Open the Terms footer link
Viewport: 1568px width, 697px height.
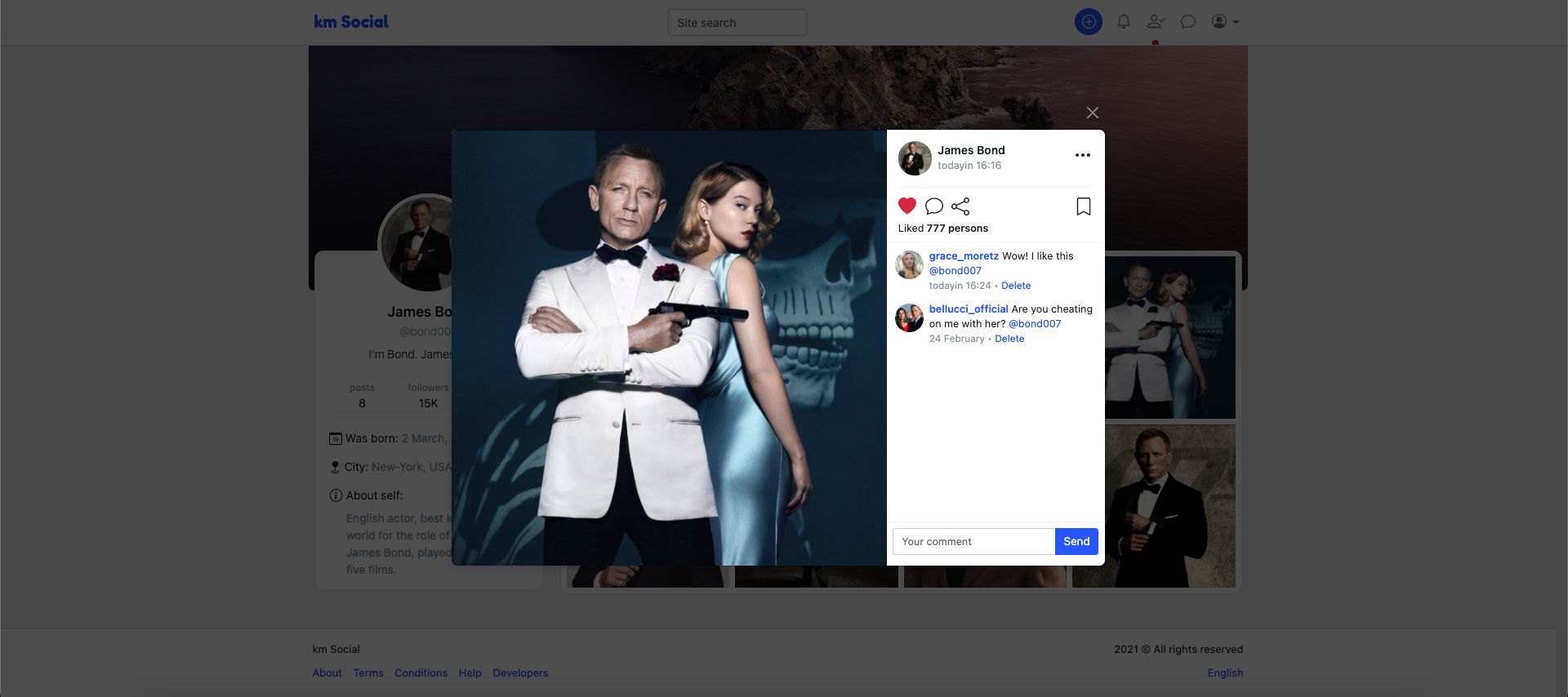point(368,673)
